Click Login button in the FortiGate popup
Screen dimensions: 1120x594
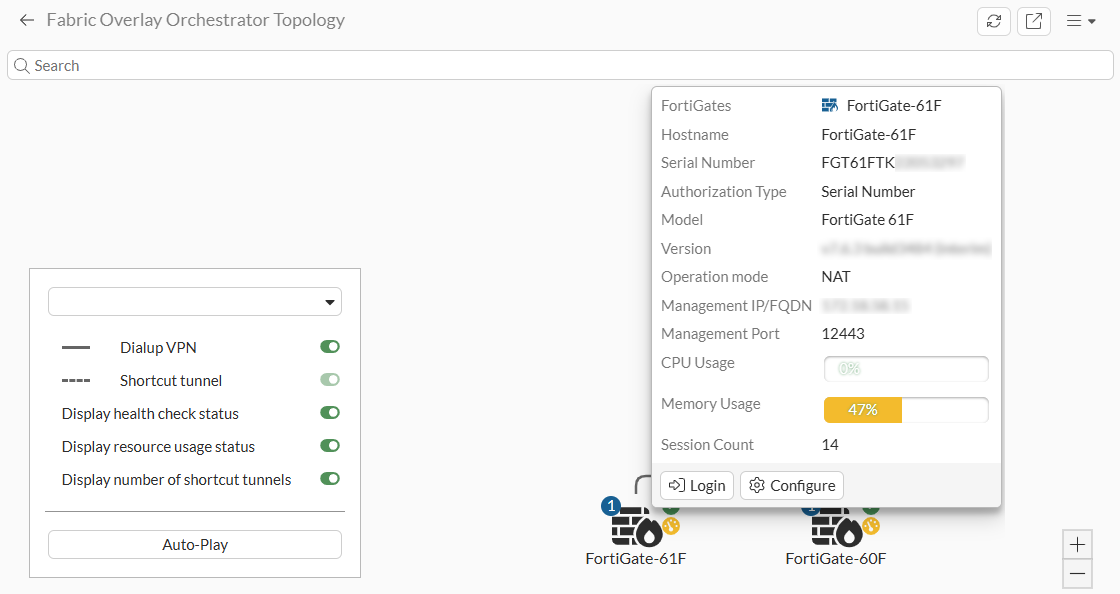click(x=697, y=485)
